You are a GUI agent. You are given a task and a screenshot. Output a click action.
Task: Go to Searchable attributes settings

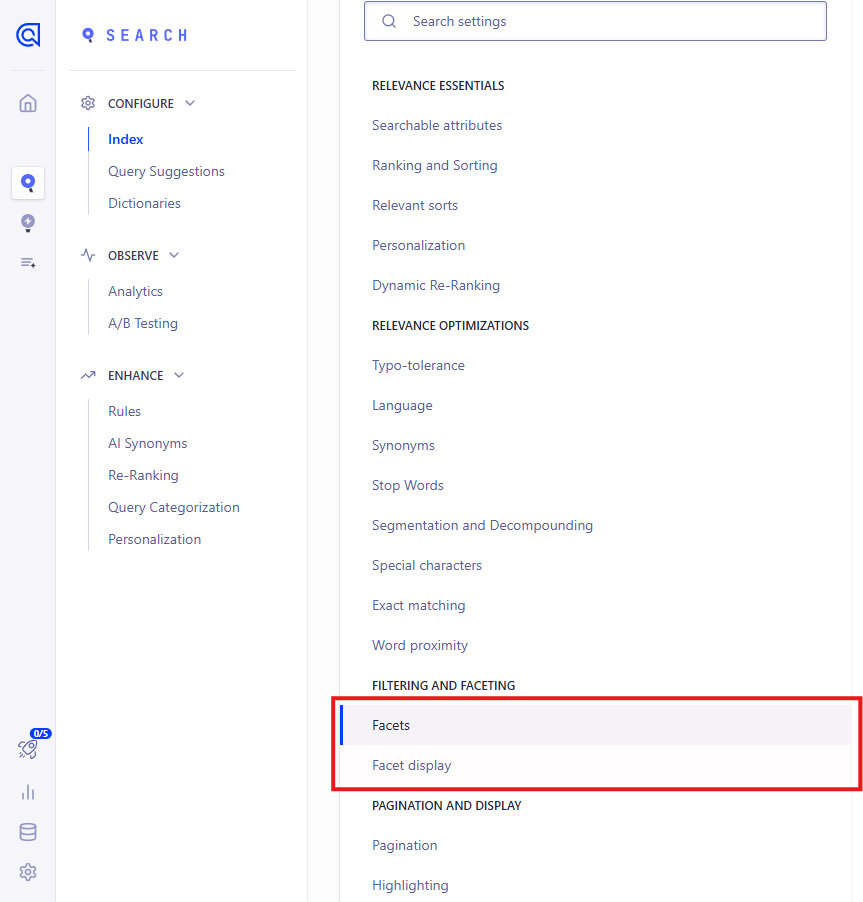[x=437, y=125]
